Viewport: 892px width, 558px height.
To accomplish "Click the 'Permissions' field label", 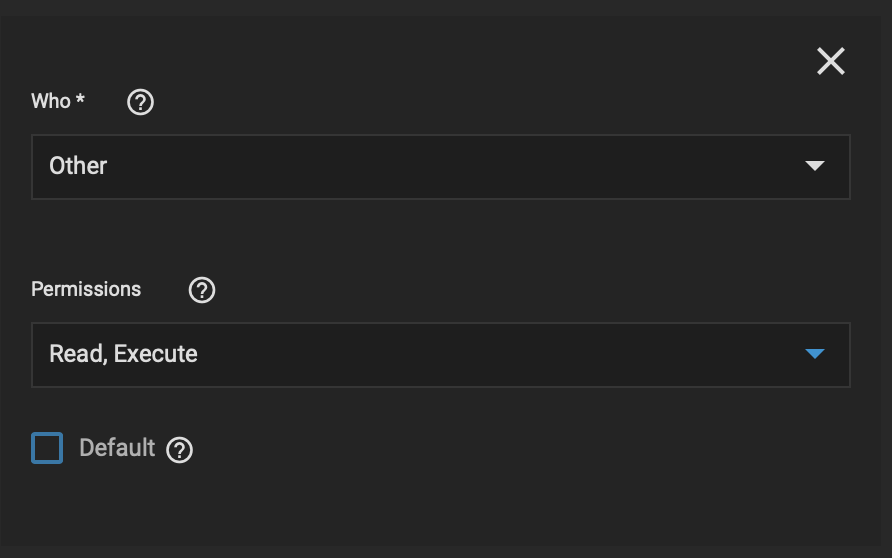I will [86, 290].
